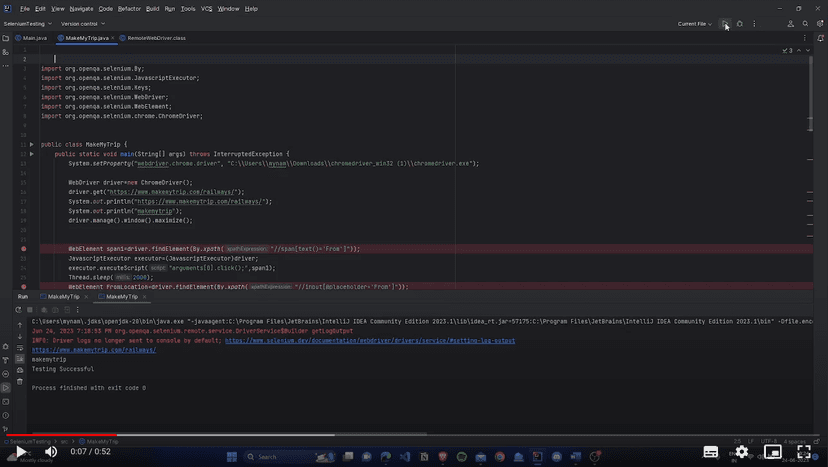Click the makemytrip.com URL in driver.get line
Image resolution: width=828 pixels, height=467 pixels.
tap(174, 192)
